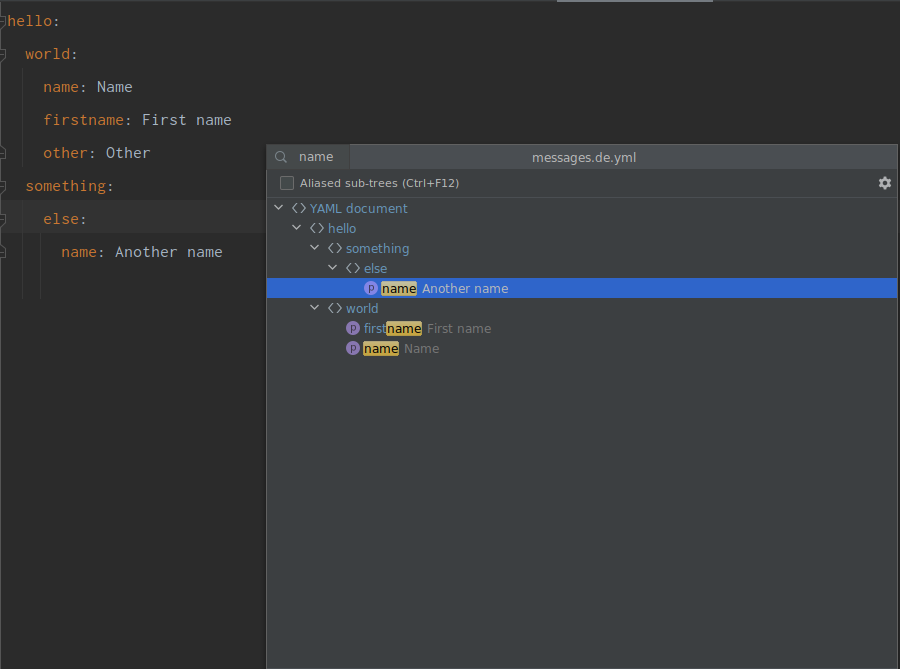The width and height of the screenshot is (900, 669).
Task: Select the 'else' tree label
Action: (x=375, y=269)
